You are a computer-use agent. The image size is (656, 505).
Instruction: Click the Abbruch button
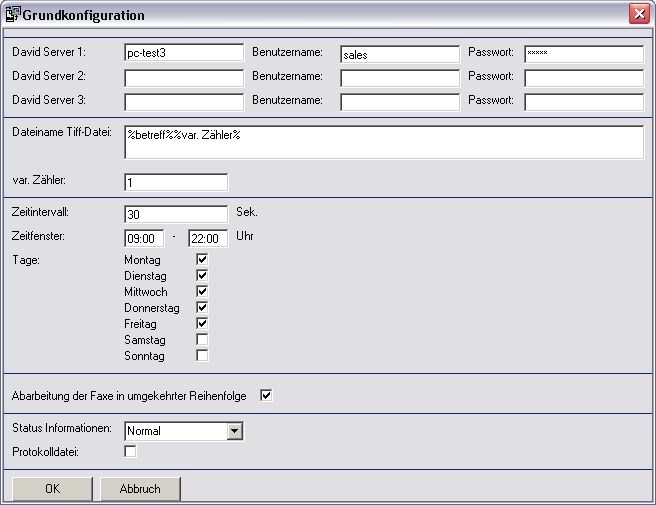tap(140, 489)
